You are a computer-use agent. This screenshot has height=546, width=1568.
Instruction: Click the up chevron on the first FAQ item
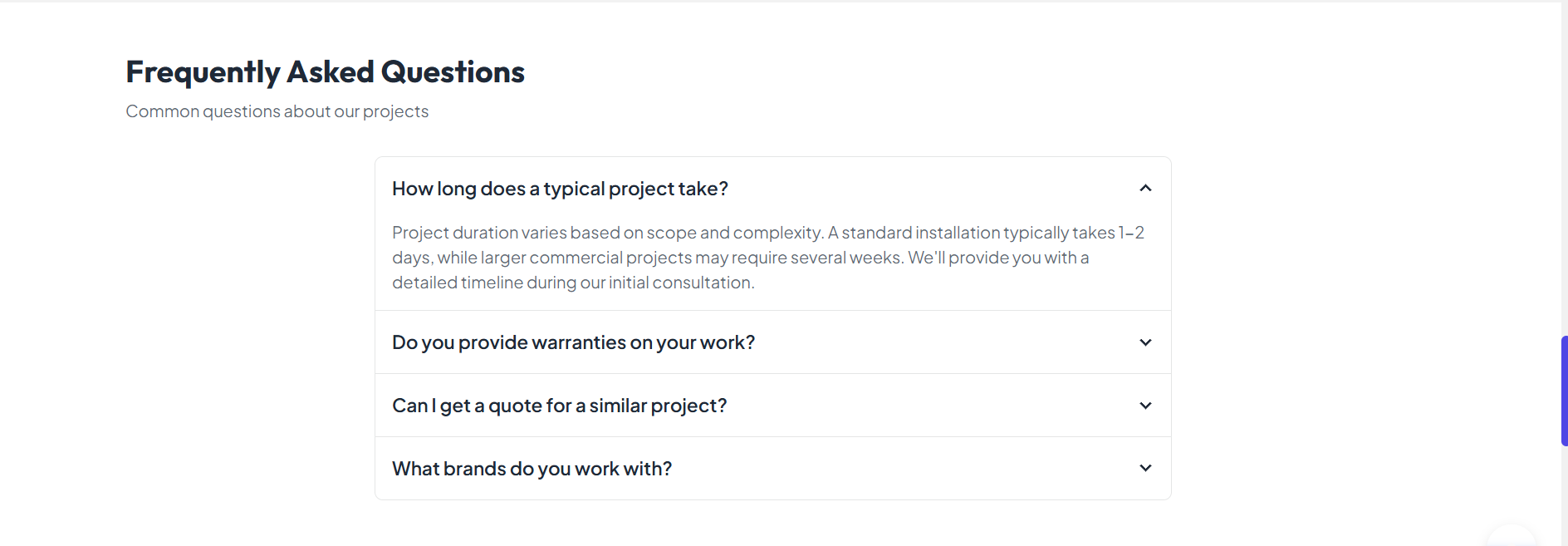click(1145, 188)
